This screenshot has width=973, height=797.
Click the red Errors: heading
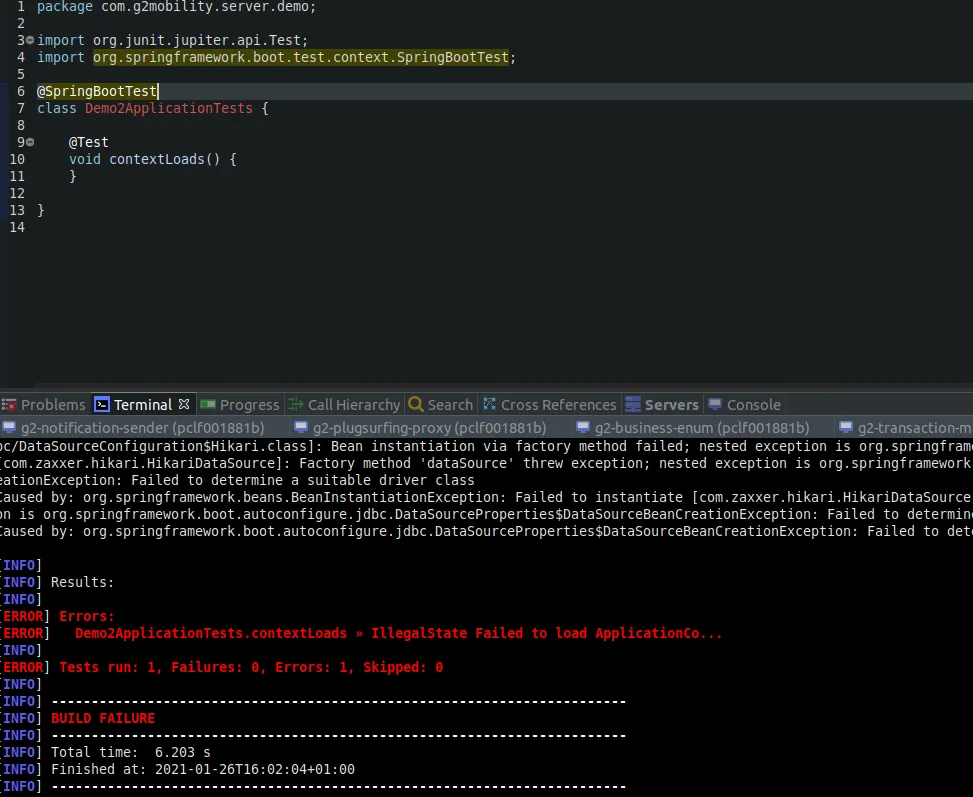coord(87,616)
